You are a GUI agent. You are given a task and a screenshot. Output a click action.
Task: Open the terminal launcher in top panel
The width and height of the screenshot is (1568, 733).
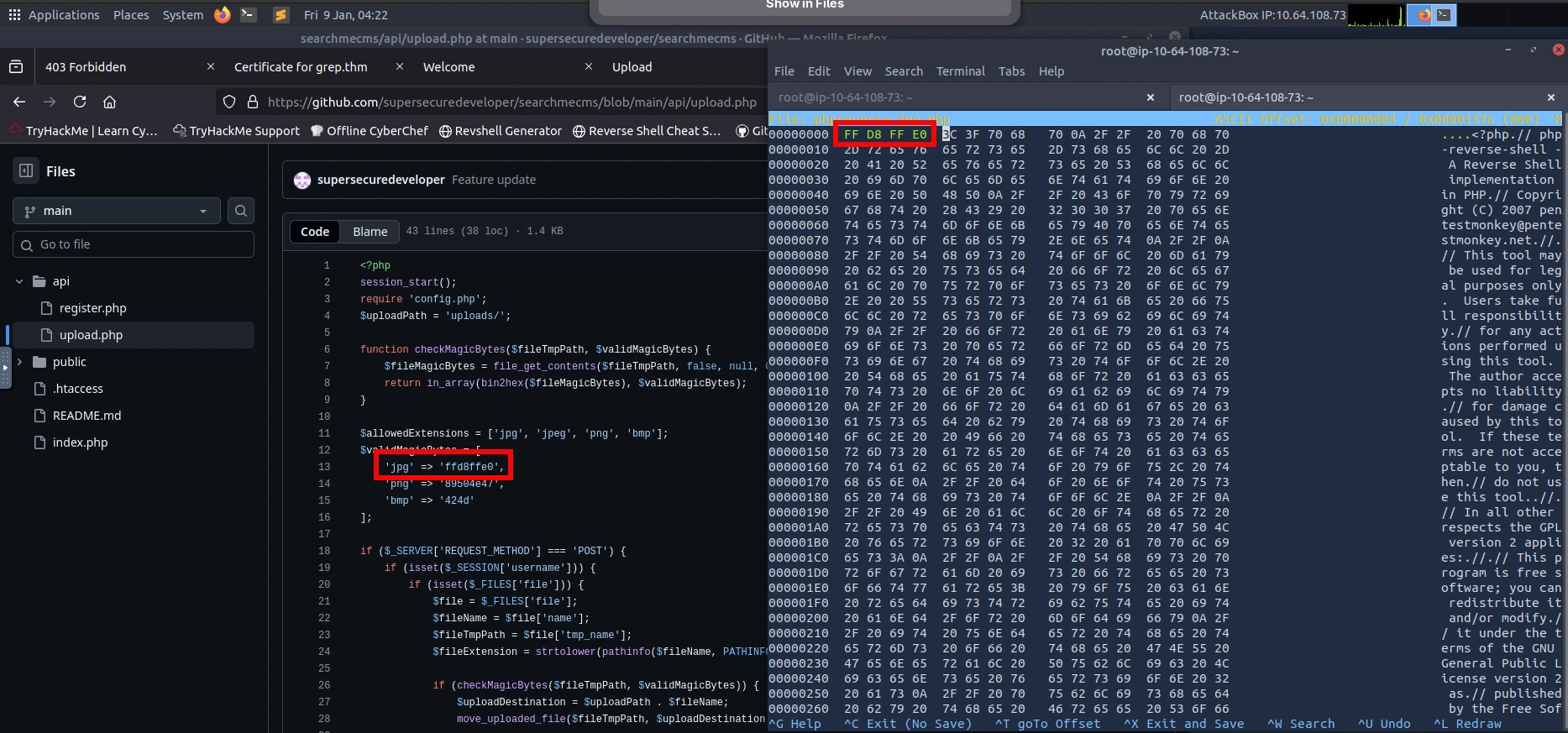point(248,14)
